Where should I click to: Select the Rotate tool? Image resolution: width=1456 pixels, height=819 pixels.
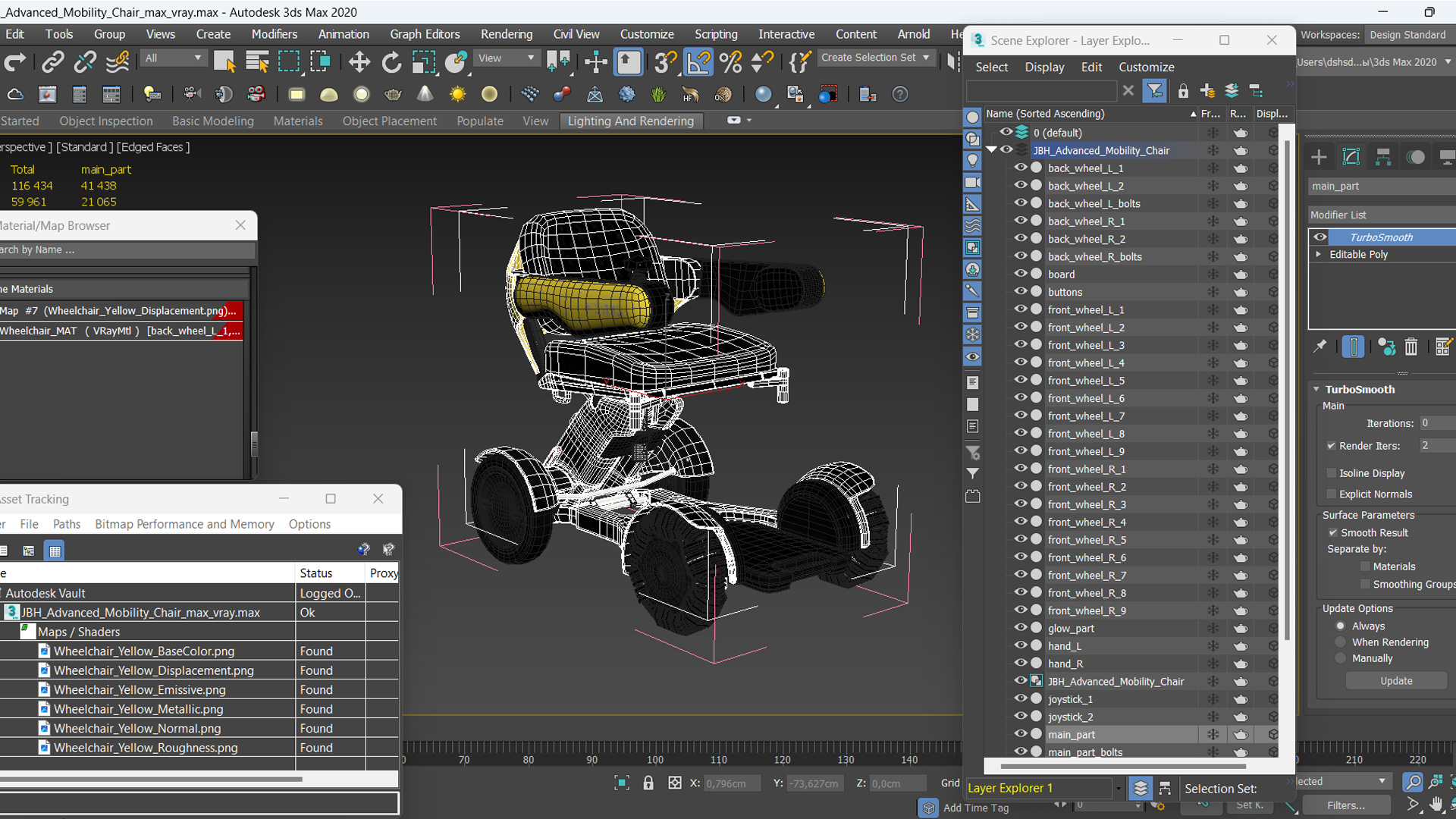[391, 62]
